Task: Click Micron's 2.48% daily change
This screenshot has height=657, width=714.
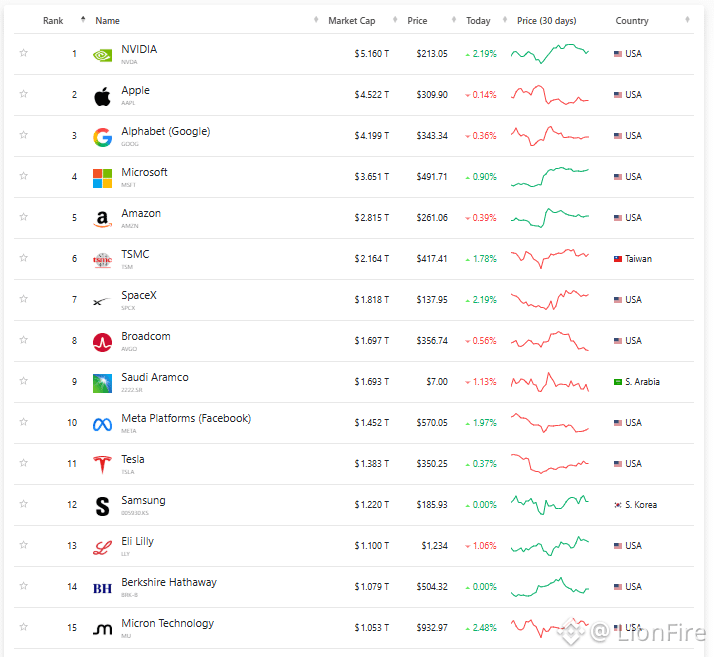Action: click(481, 627)
